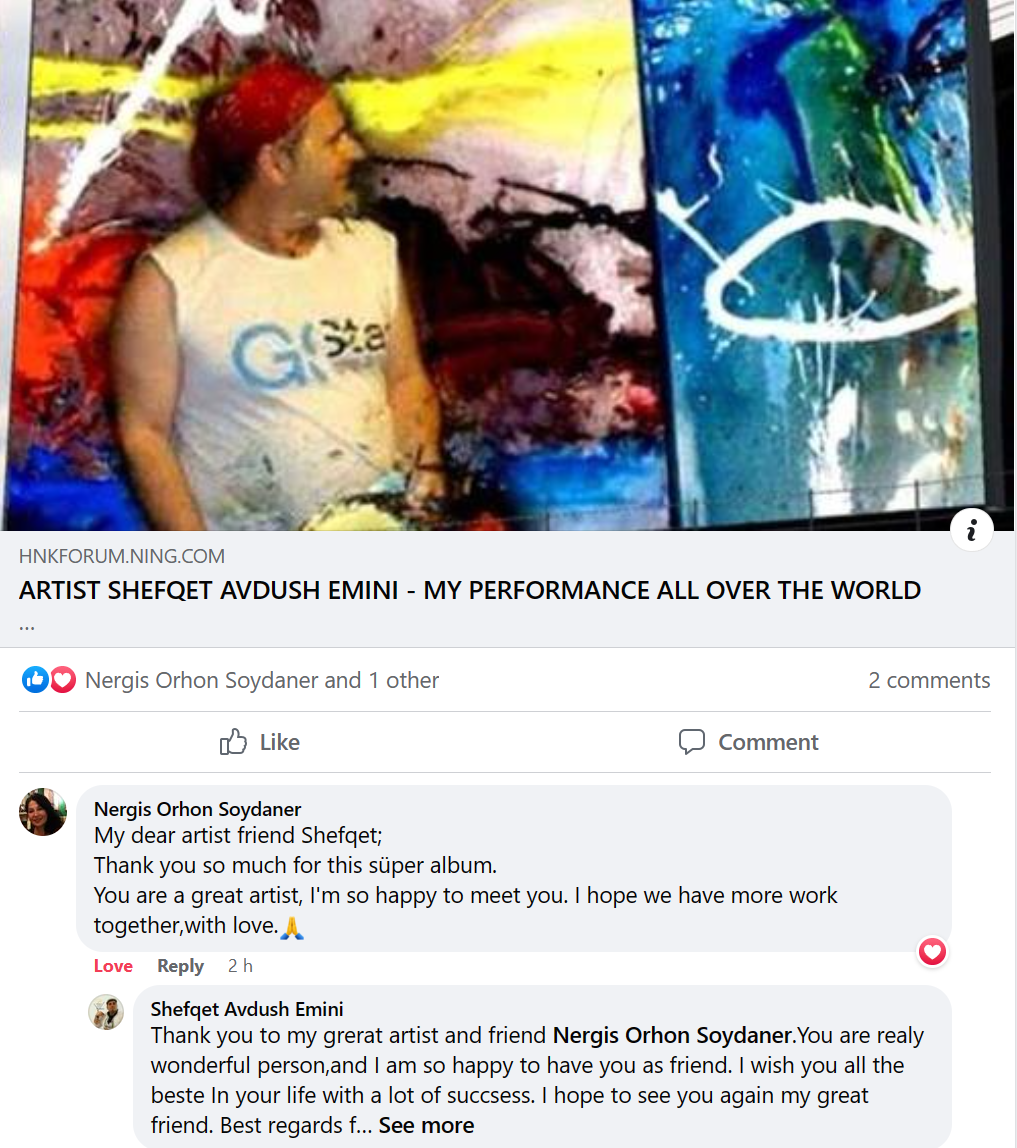Toggle the Love reaction on Nergis's comment

[x=113, y=966]
